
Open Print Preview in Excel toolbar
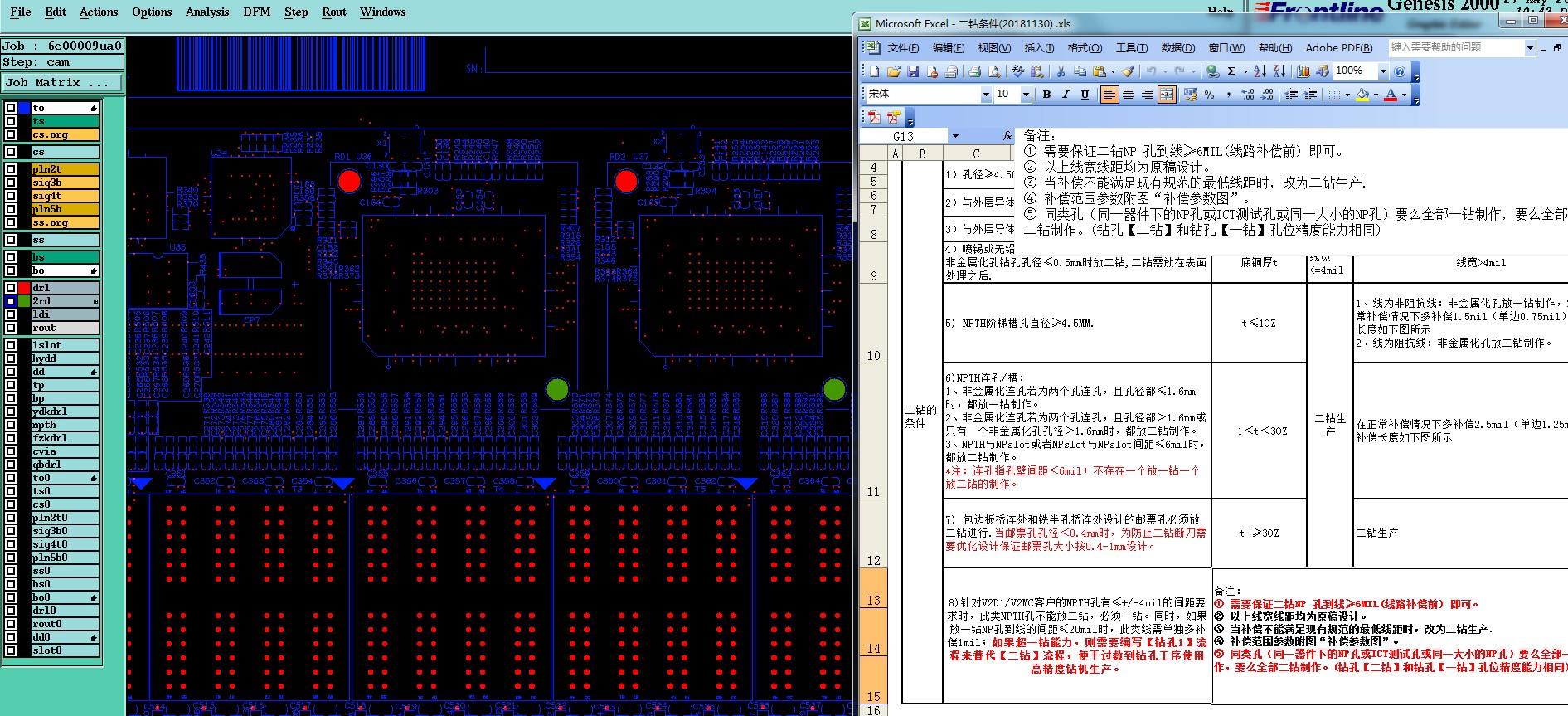pyautogui.click(x=994, y=71)
